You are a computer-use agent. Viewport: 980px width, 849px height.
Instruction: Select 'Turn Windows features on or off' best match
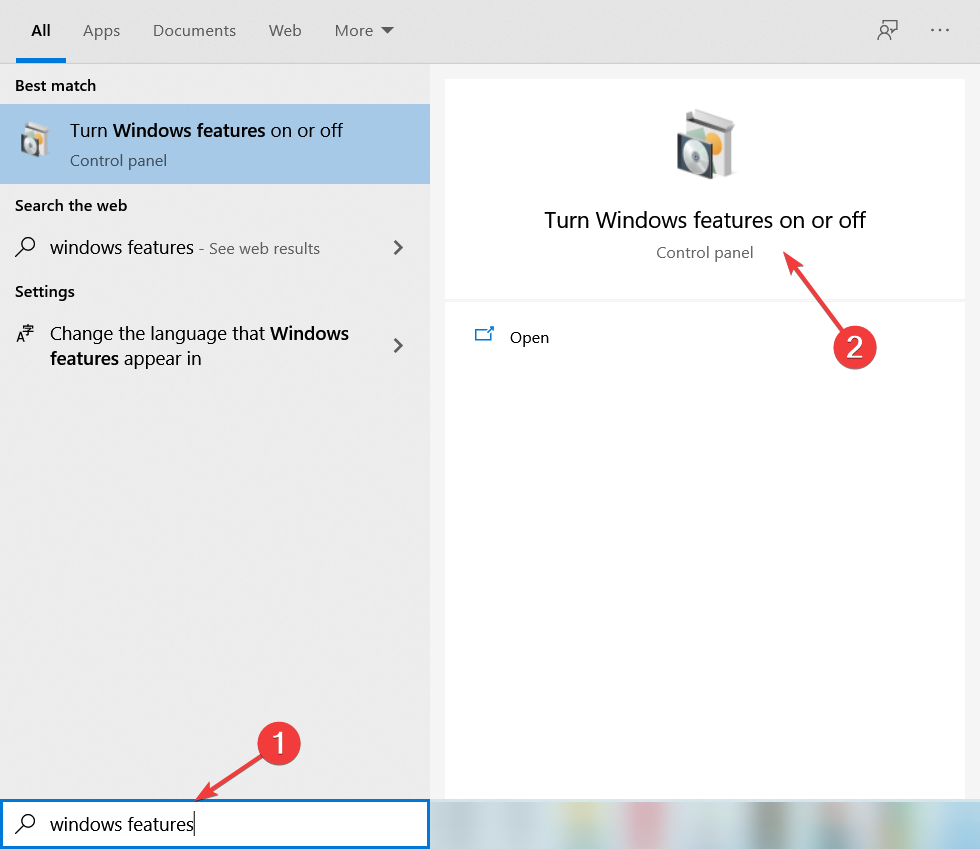pyautogui.click(x=215, y=144)
